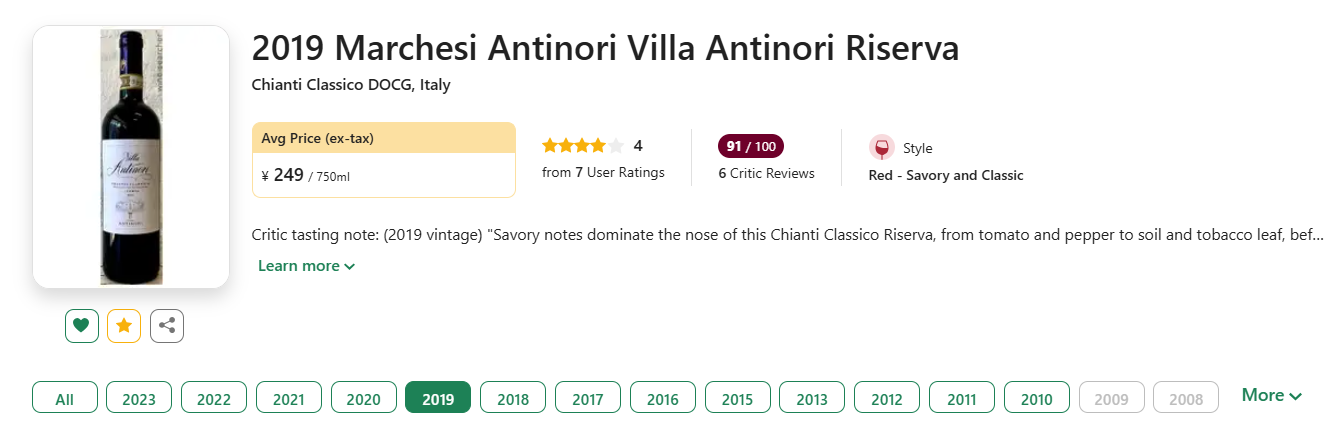Expand the Learn more tasting note

(x=306, y=266)
